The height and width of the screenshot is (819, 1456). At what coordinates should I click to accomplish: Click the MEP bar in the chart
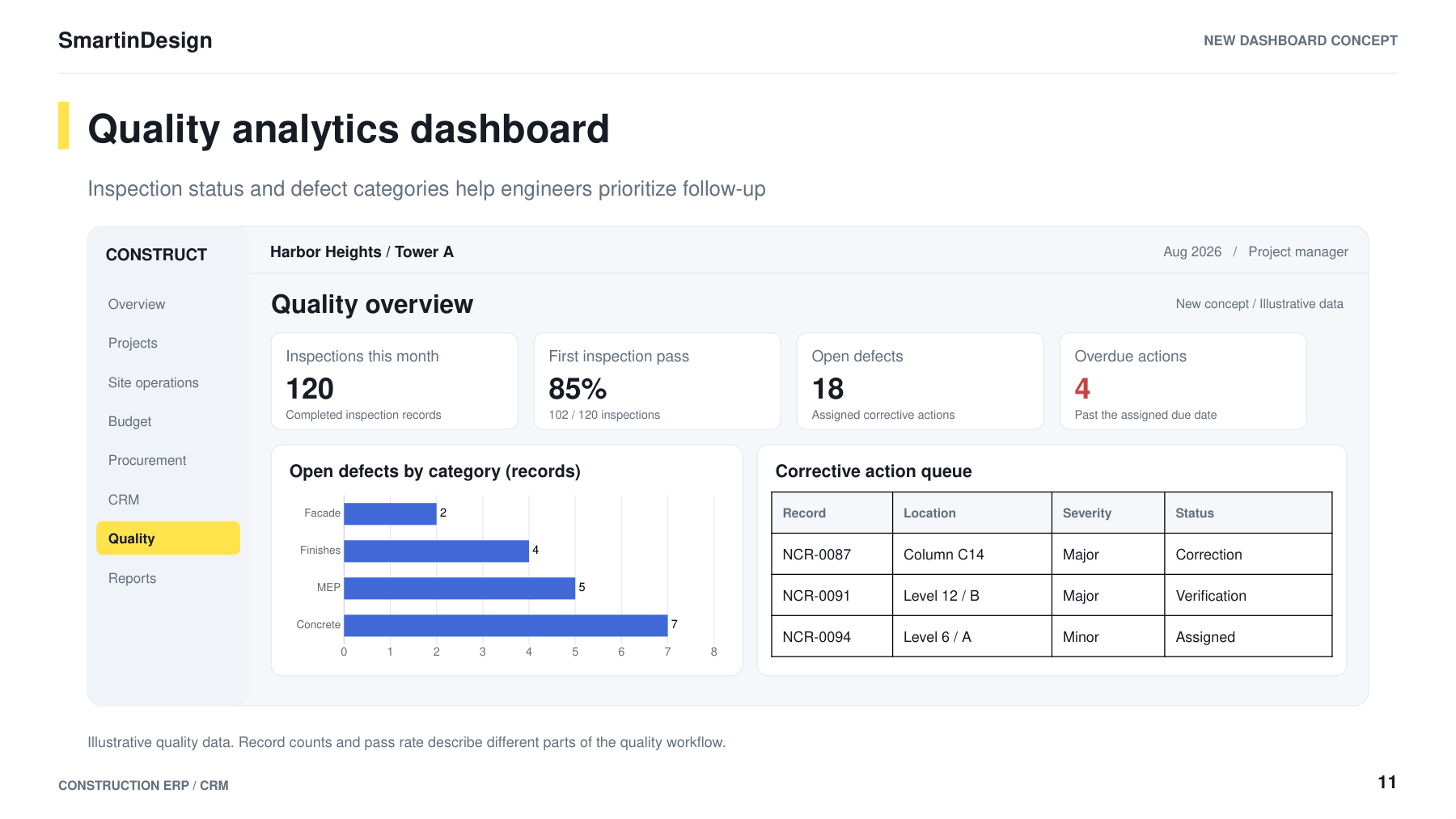click(459, 588)
